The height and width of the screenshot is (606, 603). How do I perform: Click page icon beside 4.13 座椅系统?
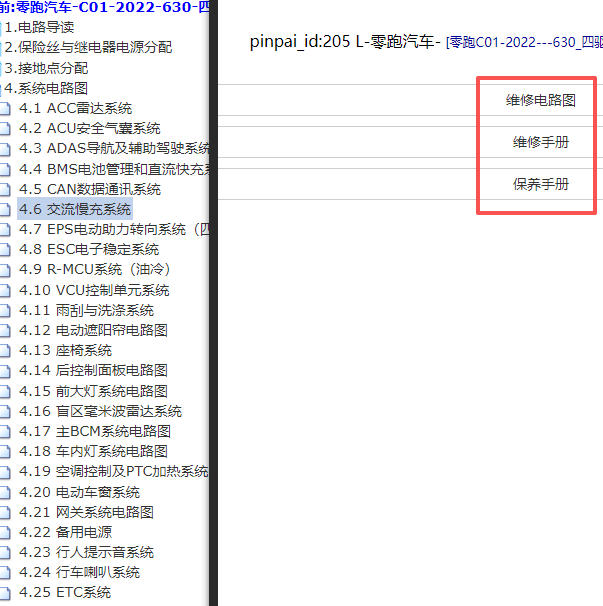point(5,351)
